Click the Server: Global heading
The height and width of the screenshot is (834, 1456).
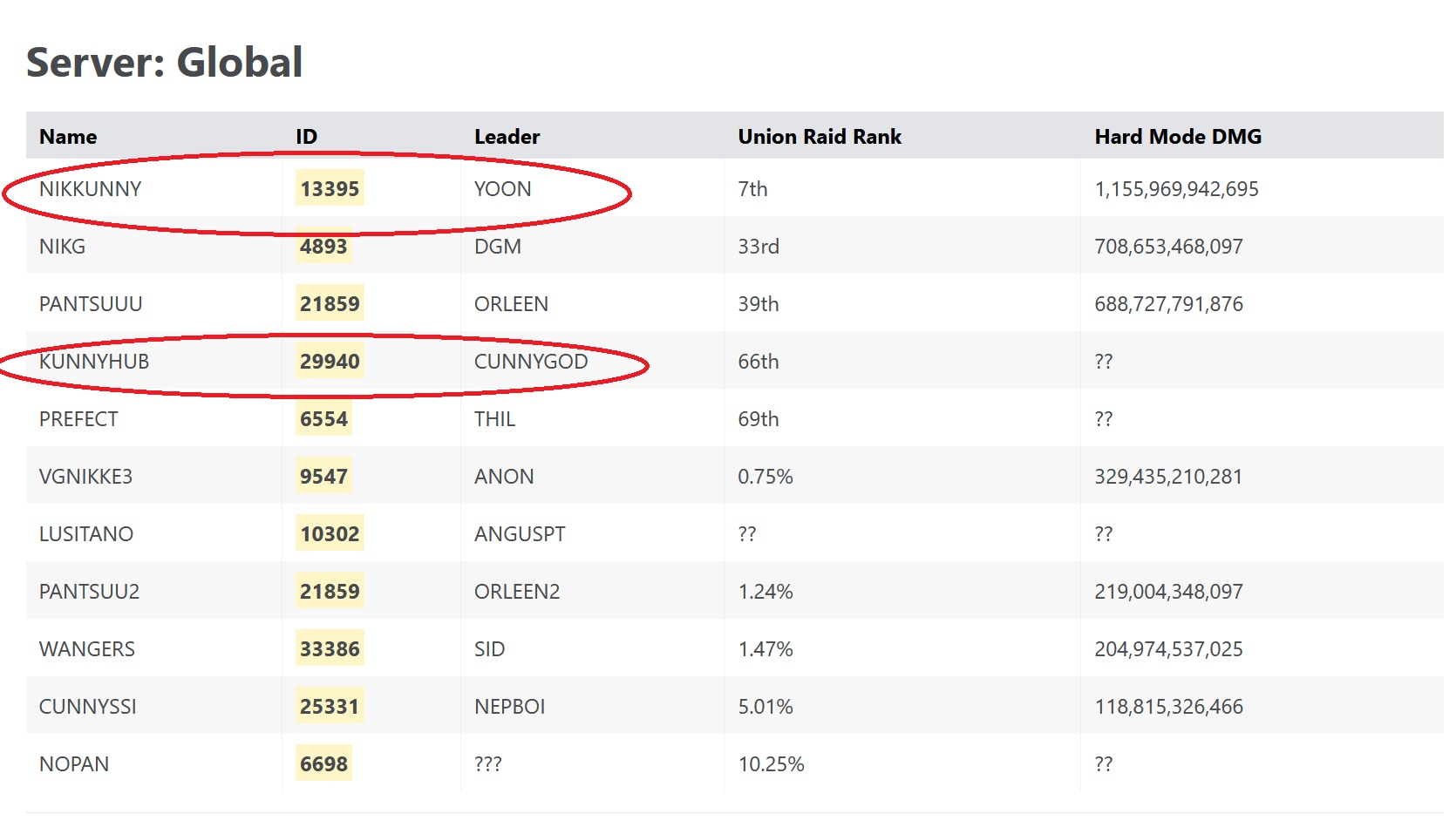coord(164,63)
